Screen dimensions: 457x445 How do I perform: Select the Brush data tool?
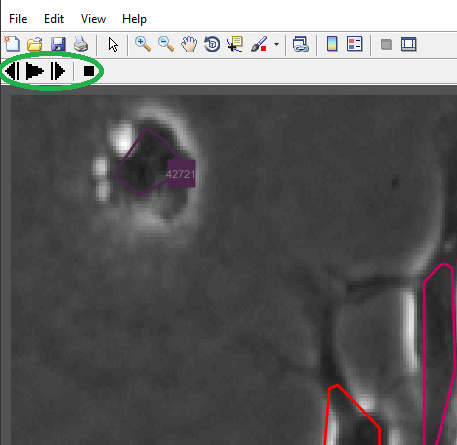[259, 44]
